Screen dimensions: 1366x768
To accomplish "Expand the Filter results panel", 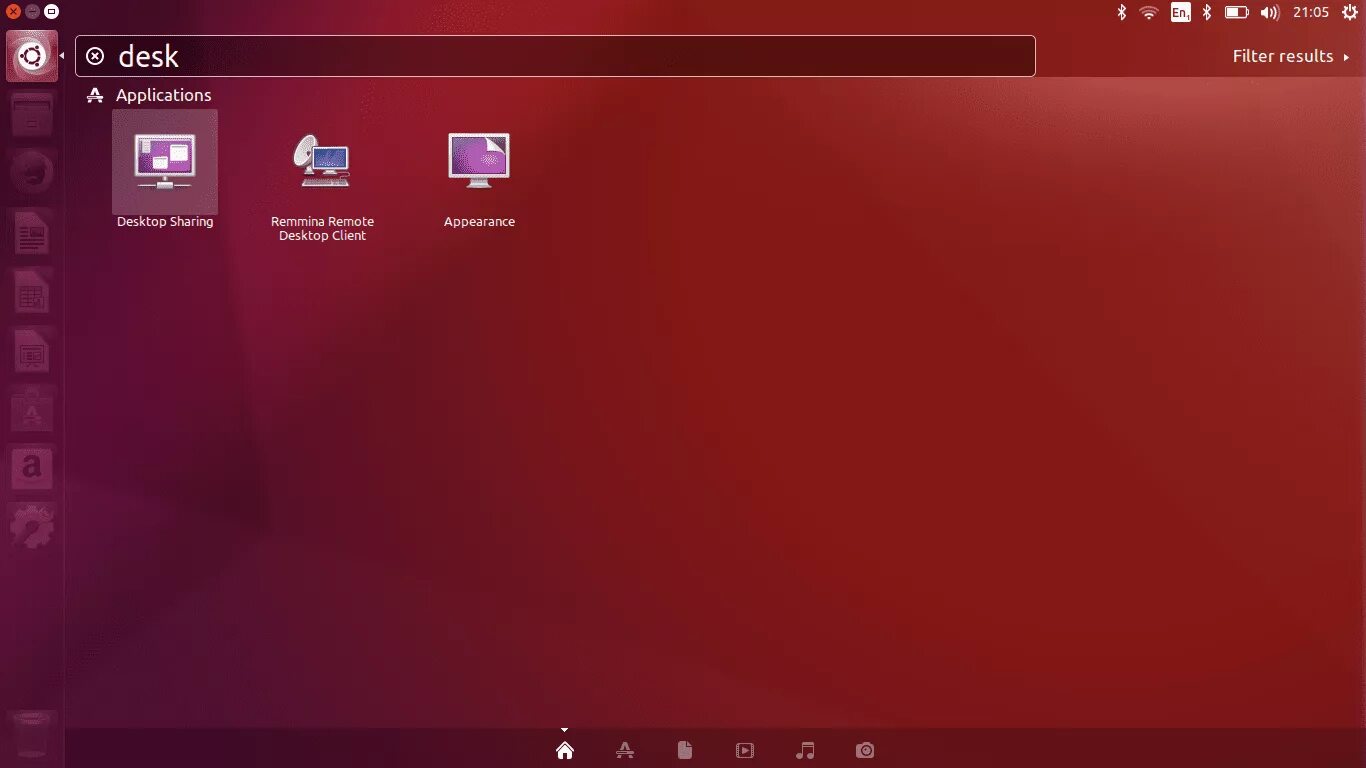I will pos(1291,56).
